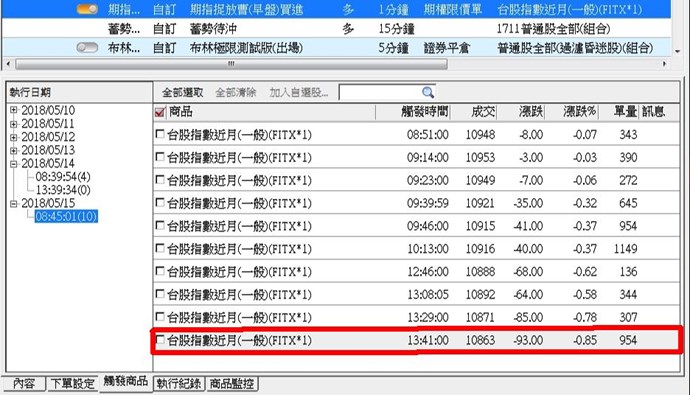
Task: Collapse the 2018/05/15 date node
Action: click(14, 203)
